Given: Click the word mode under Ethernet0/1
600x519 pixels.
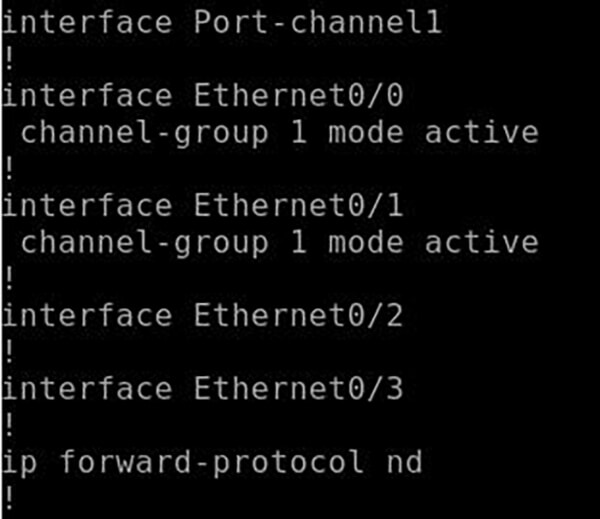Looking at the screenshot, I should tap(366, 242).
